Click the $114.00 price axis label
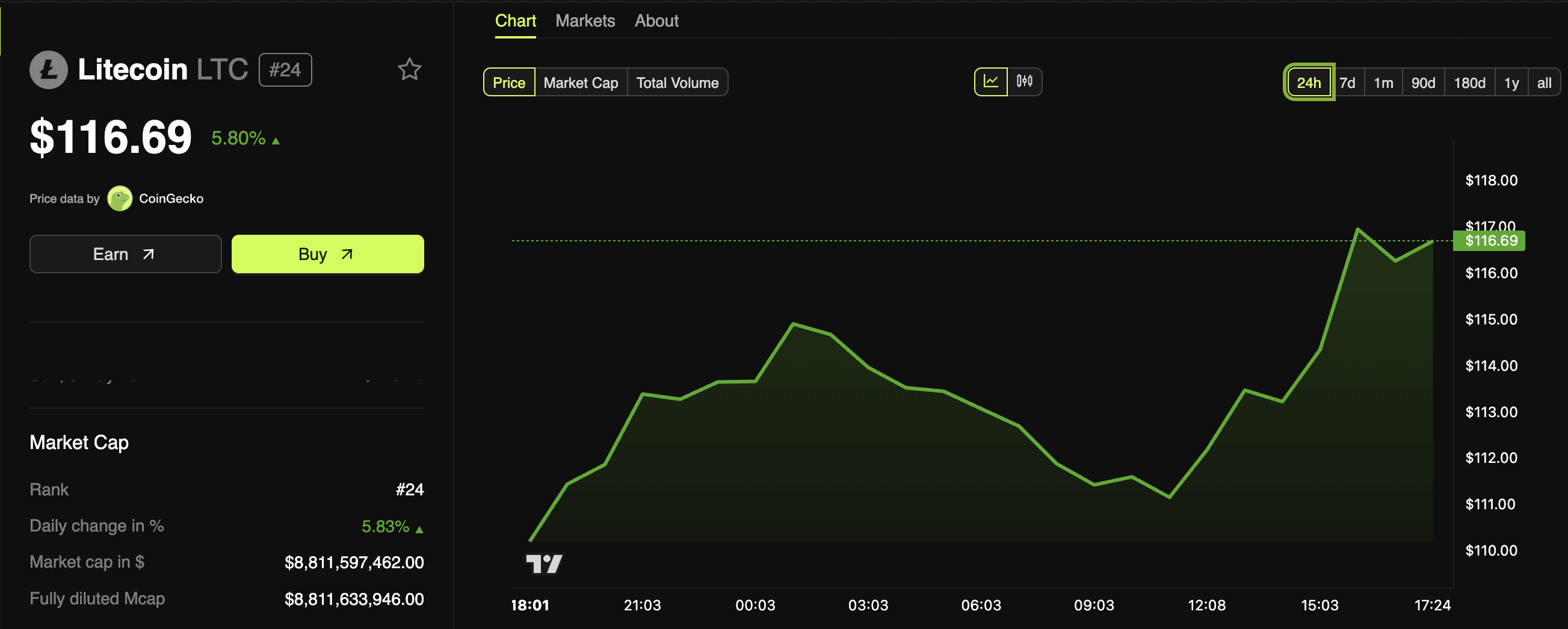Image resolution: width=1568 pixels, height=629 pixels. click(x=1492, y=365)
